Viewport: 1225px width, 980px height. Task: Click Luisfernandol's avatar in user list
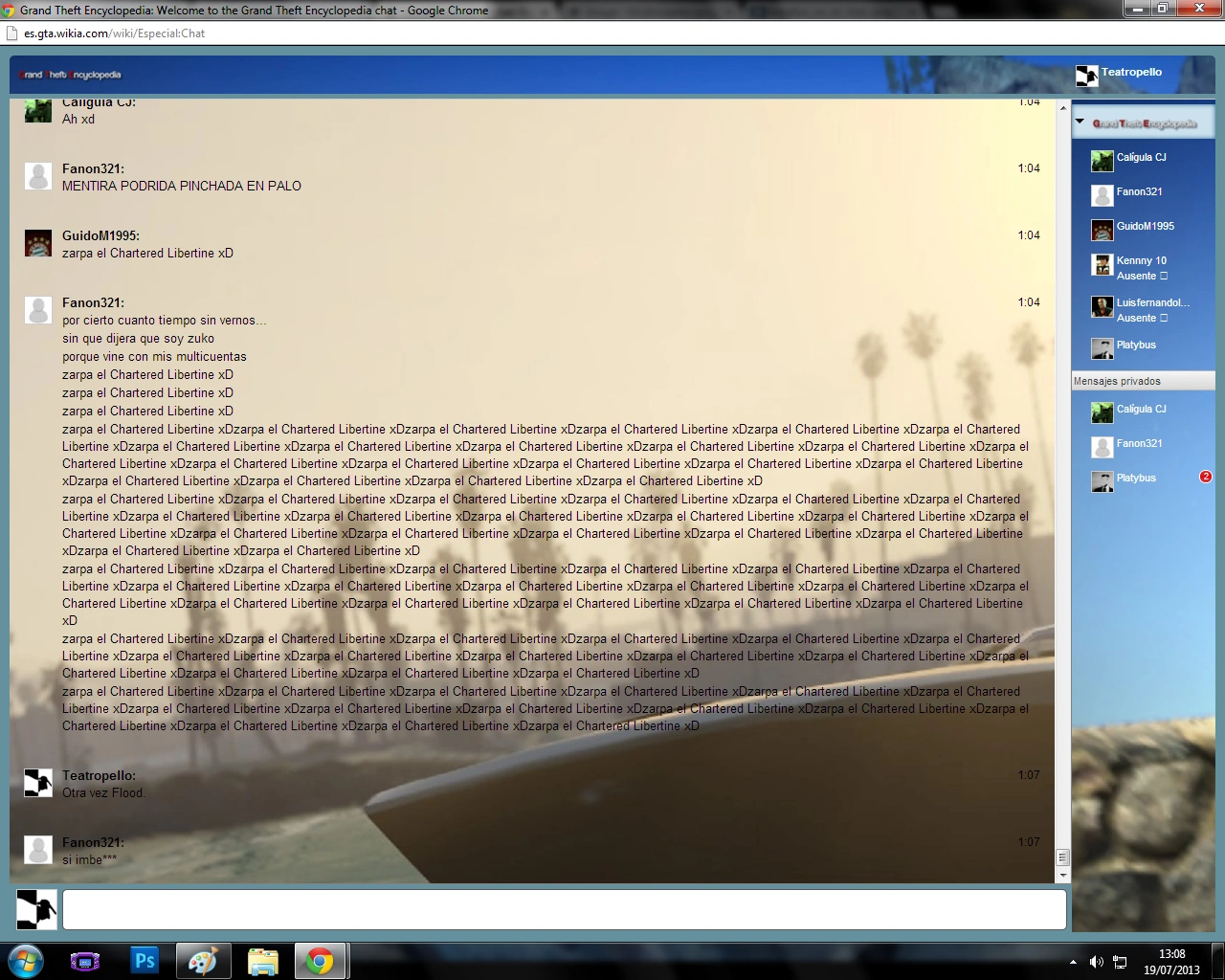click(x=1102, y=307)
